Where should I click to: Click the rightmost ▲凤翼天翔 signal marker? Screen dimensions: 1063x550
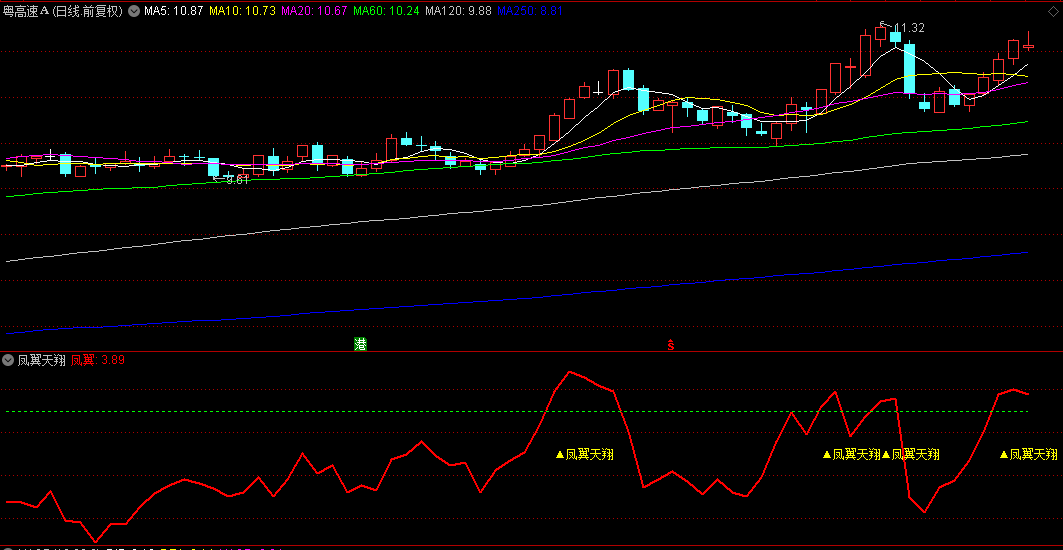(1028, 454)
